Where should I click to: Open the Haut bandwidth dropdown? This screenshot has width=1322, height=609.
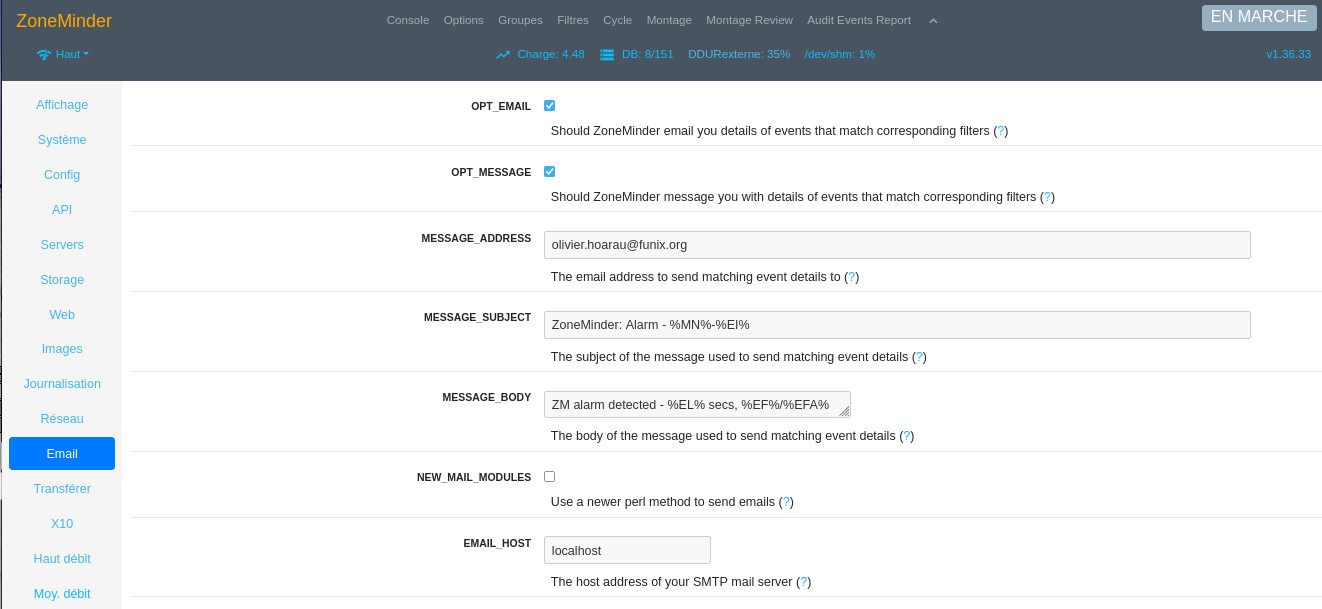coord(72,54)
